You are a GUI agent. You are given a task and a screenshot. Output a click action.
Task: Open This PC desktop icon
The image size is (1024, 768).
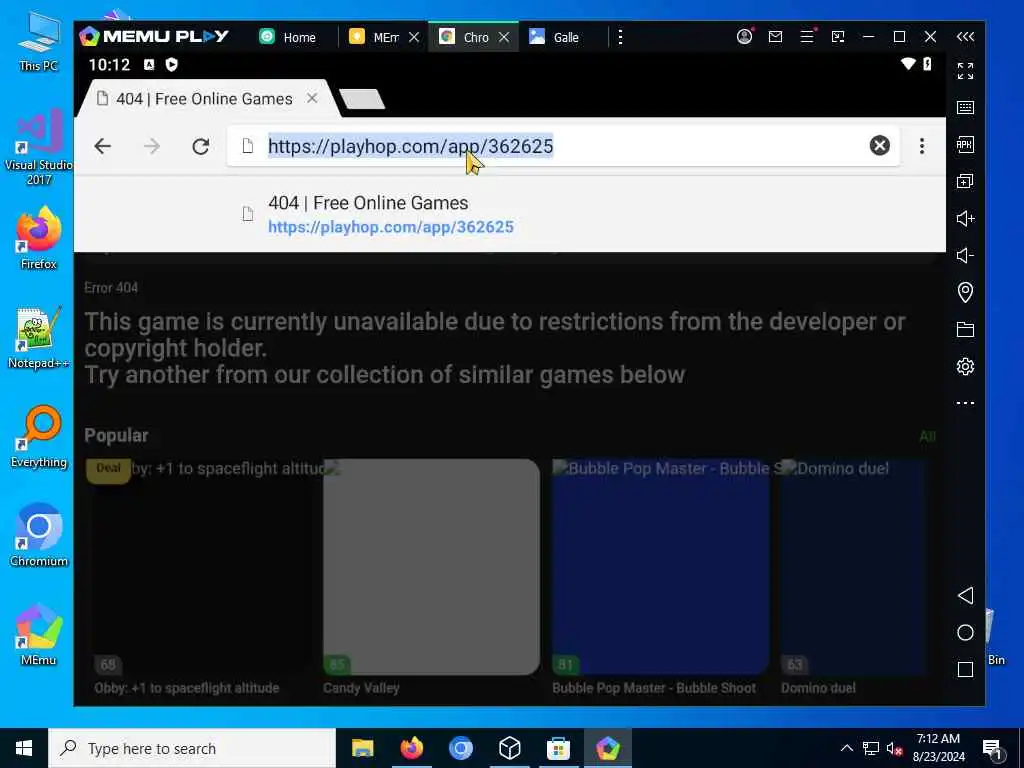coord(39,42)
